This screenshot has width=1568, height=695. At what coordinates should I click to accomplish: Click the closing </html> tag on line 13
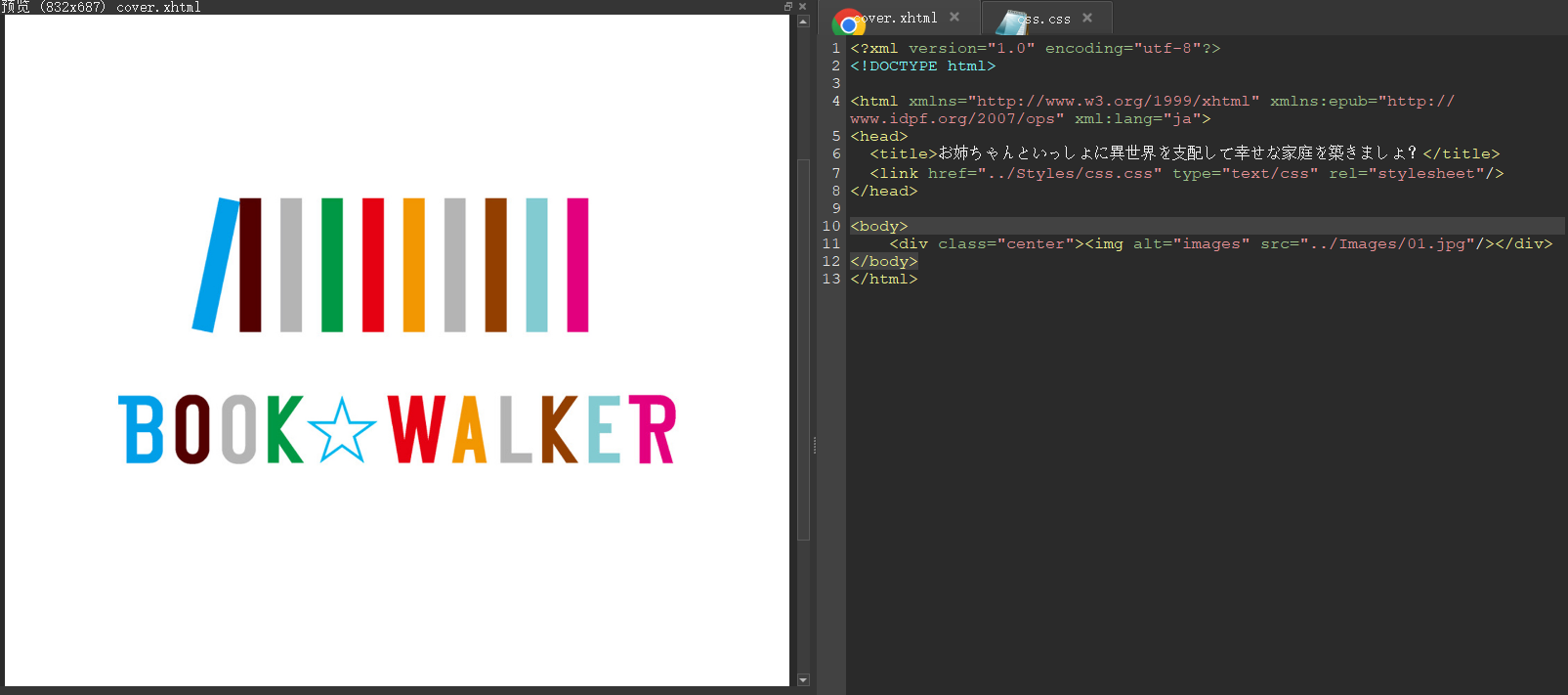(x=883, y=279)
